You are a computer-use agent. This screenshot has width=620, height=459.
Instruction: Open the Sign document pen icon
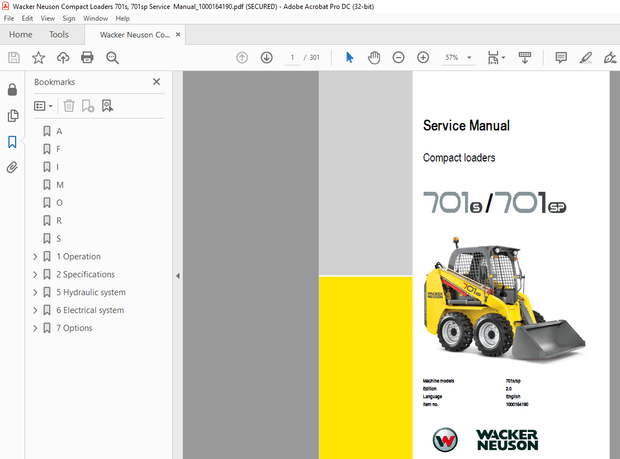[609, 58]
